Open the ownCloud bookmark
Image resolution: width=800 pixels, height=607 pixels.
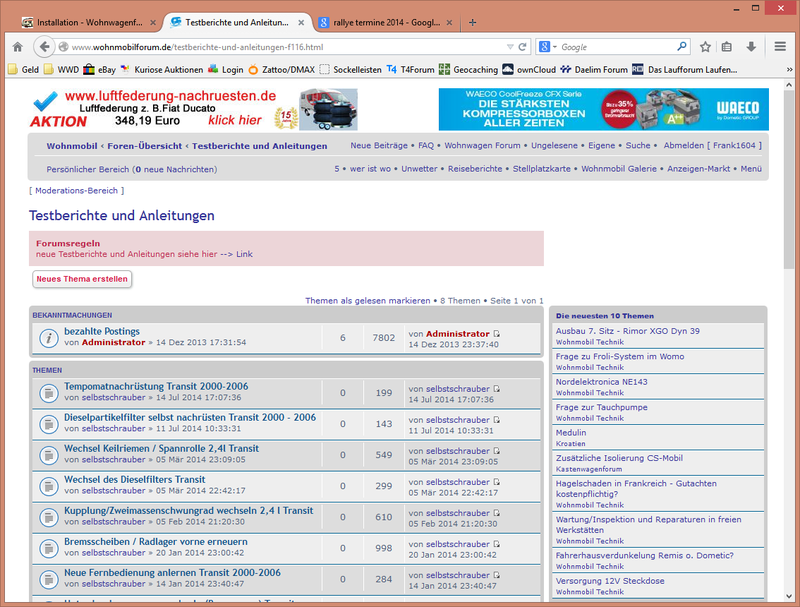pyautogui.click(x=529, y=69)
